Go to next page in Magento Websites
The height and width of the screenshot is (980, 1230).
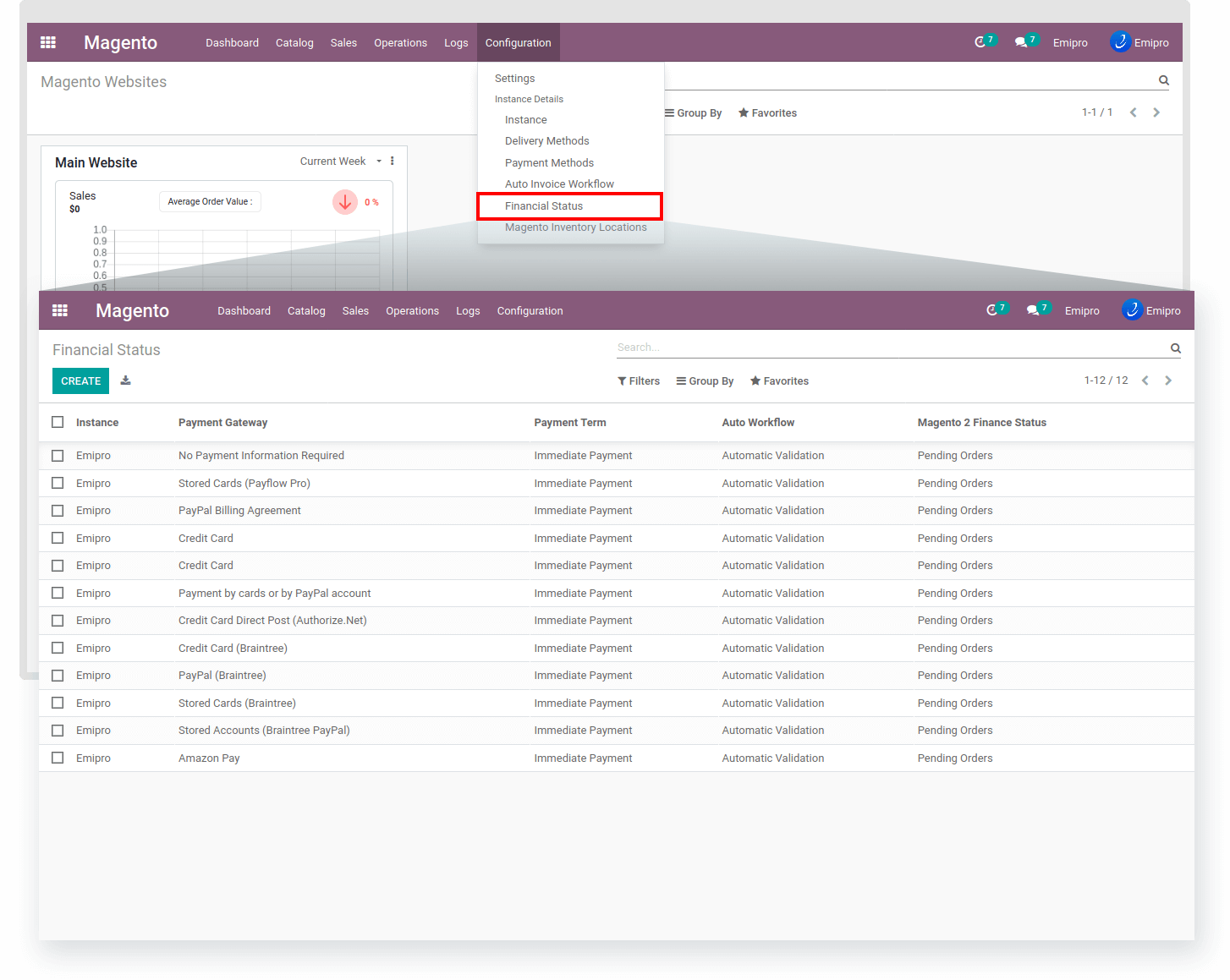[1156, 112]
